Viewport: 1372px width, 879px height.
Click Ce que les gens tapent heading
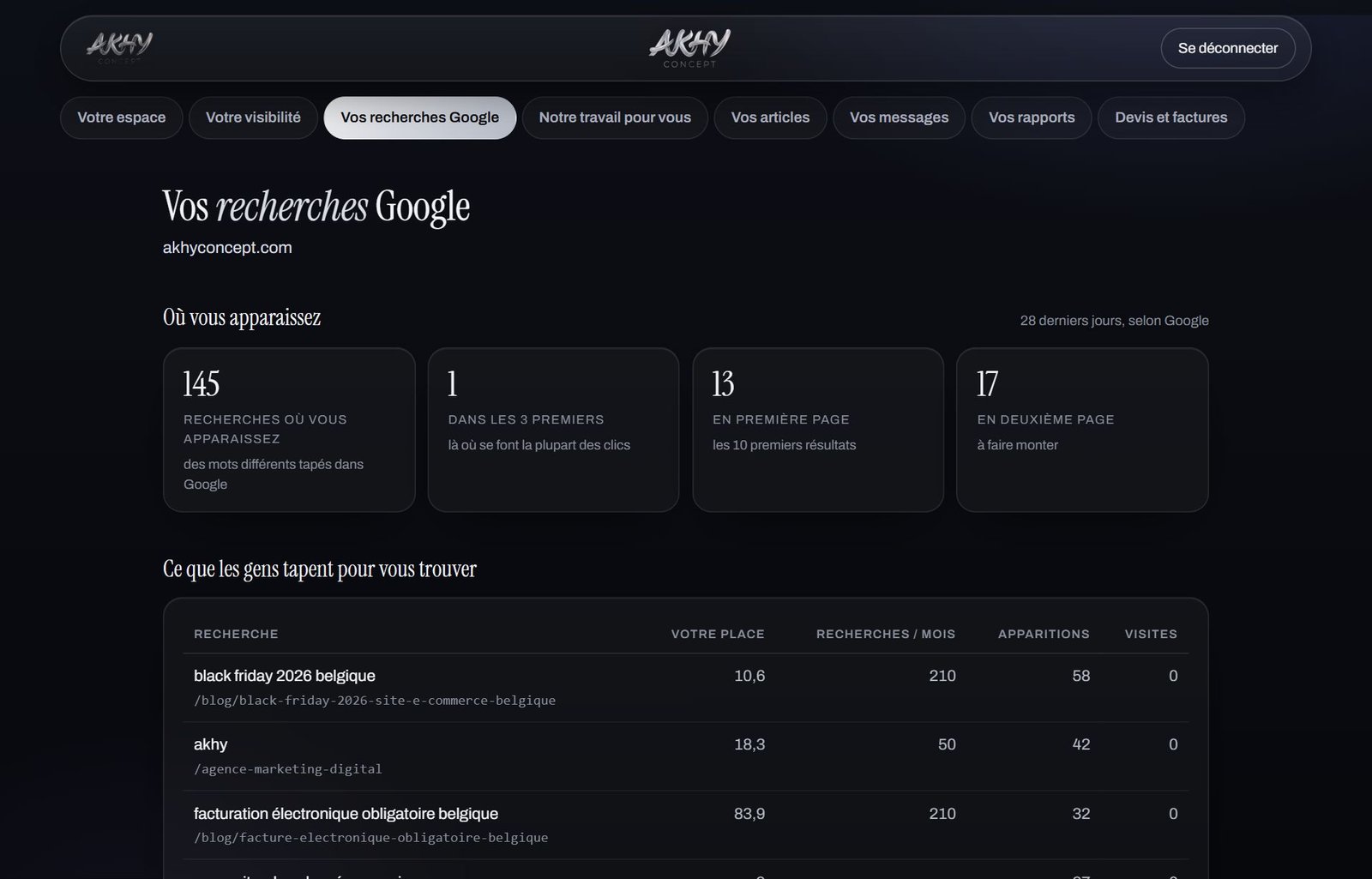[x=320, y=569]
